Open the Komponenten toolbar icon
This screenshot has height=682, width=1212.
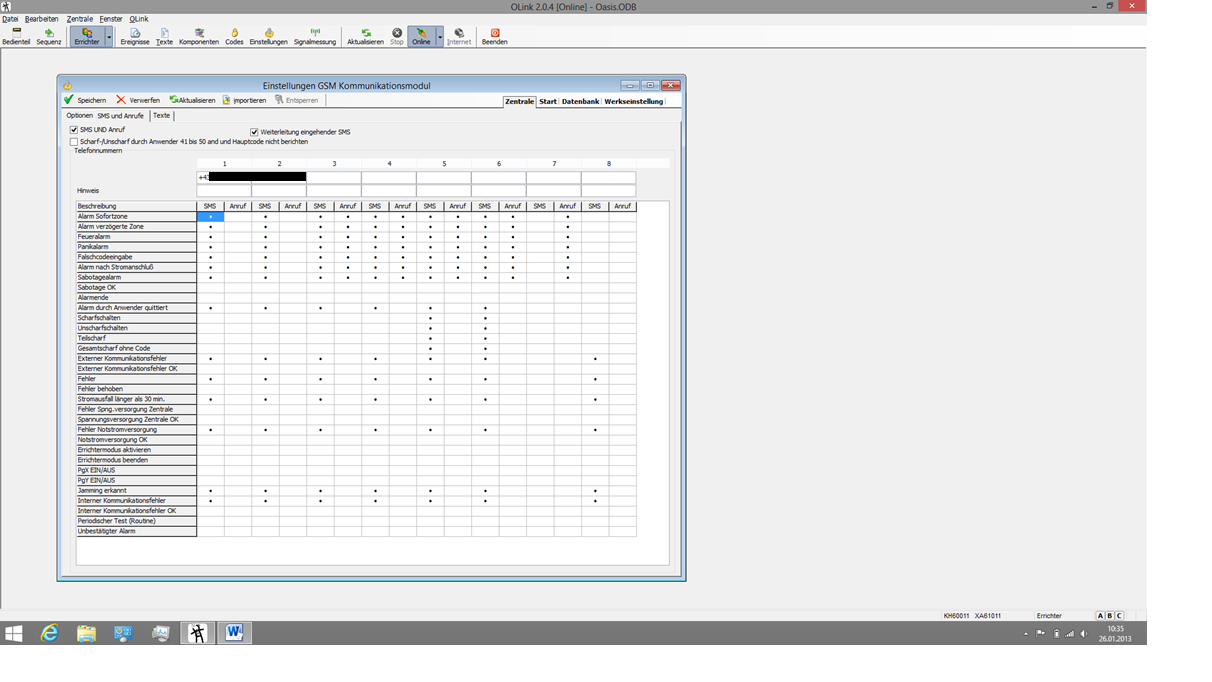(x=199, y=37)
